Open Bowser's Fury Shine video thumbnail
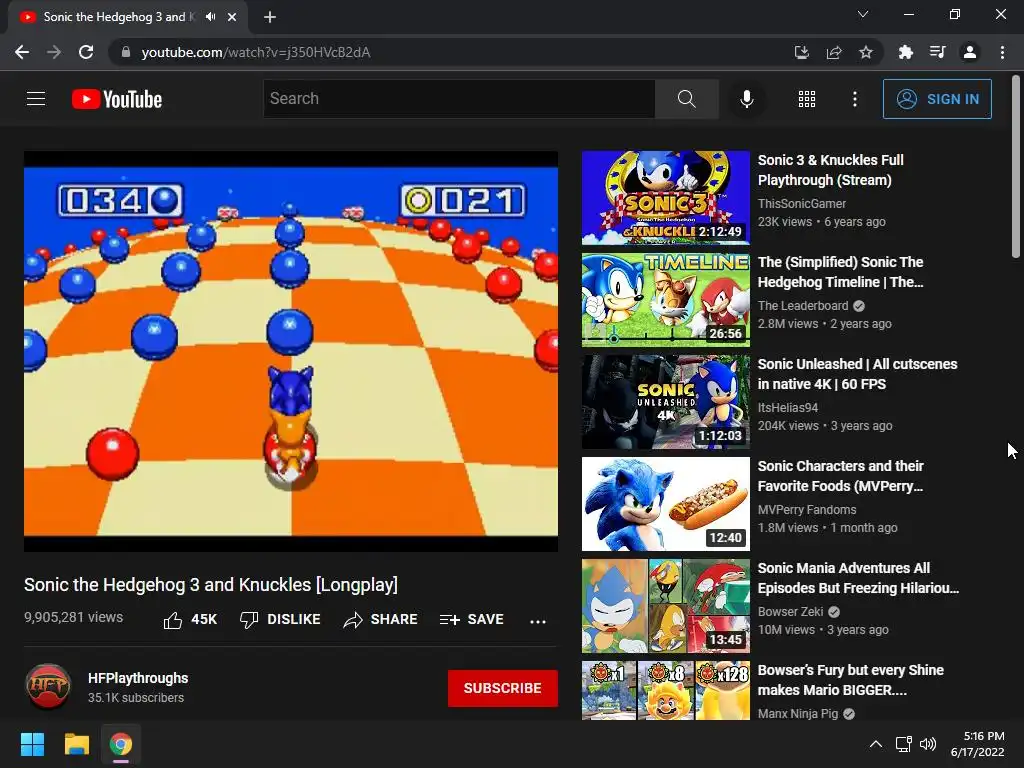 coord(665,690)
